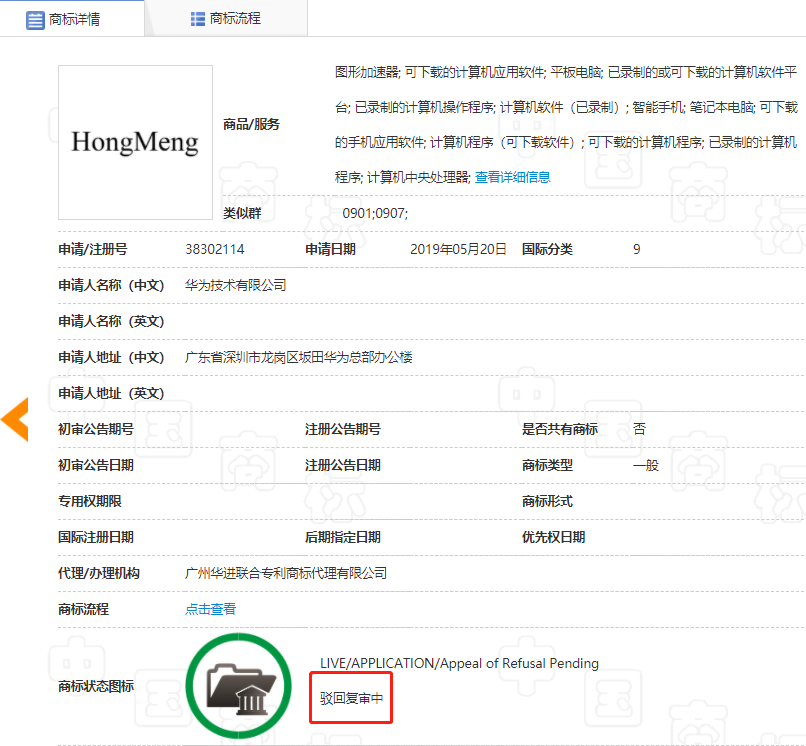Click the 申请人名称（英文） label

pos(111,321)
